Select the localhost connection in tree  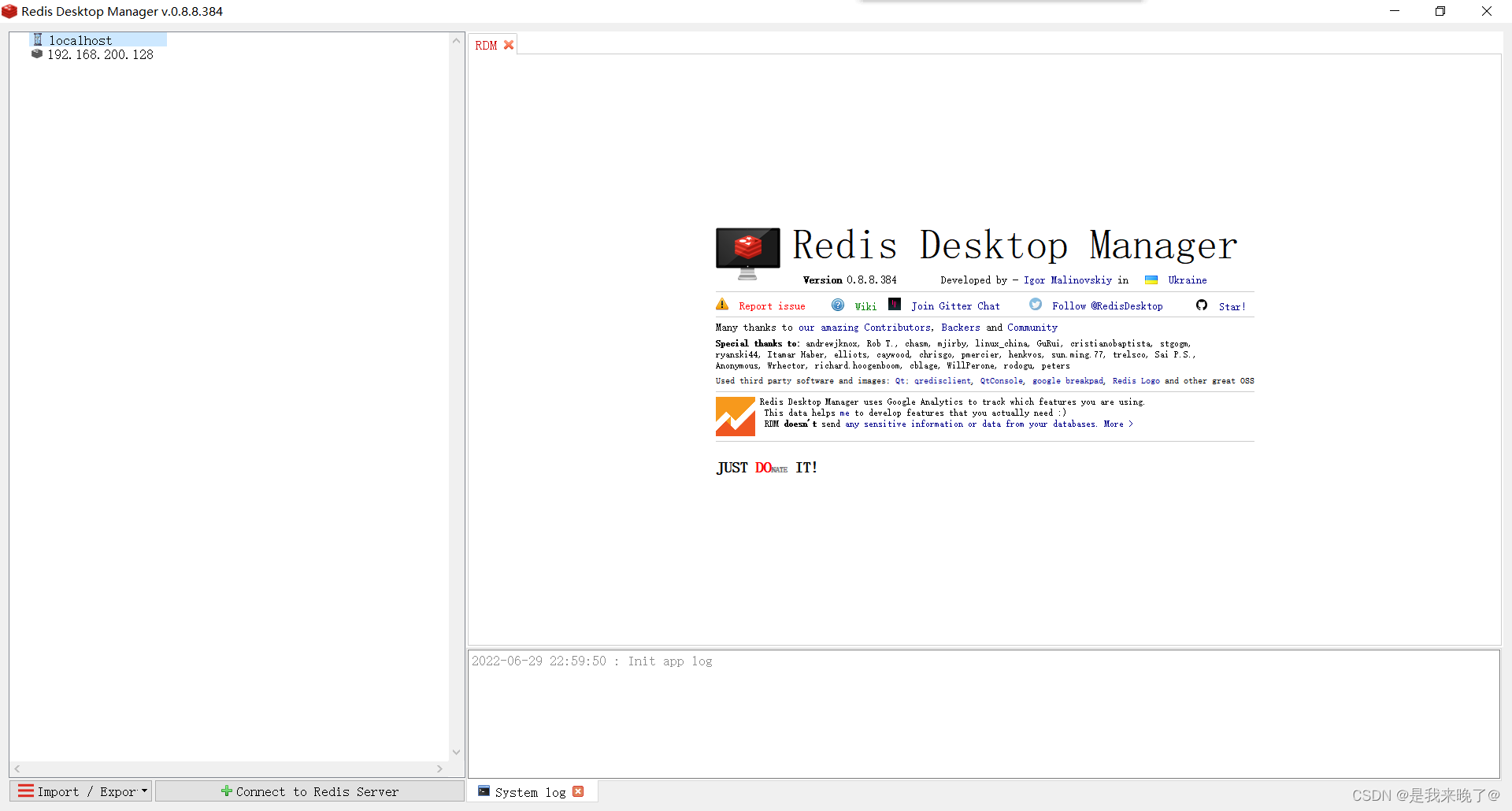click(80, 40)
